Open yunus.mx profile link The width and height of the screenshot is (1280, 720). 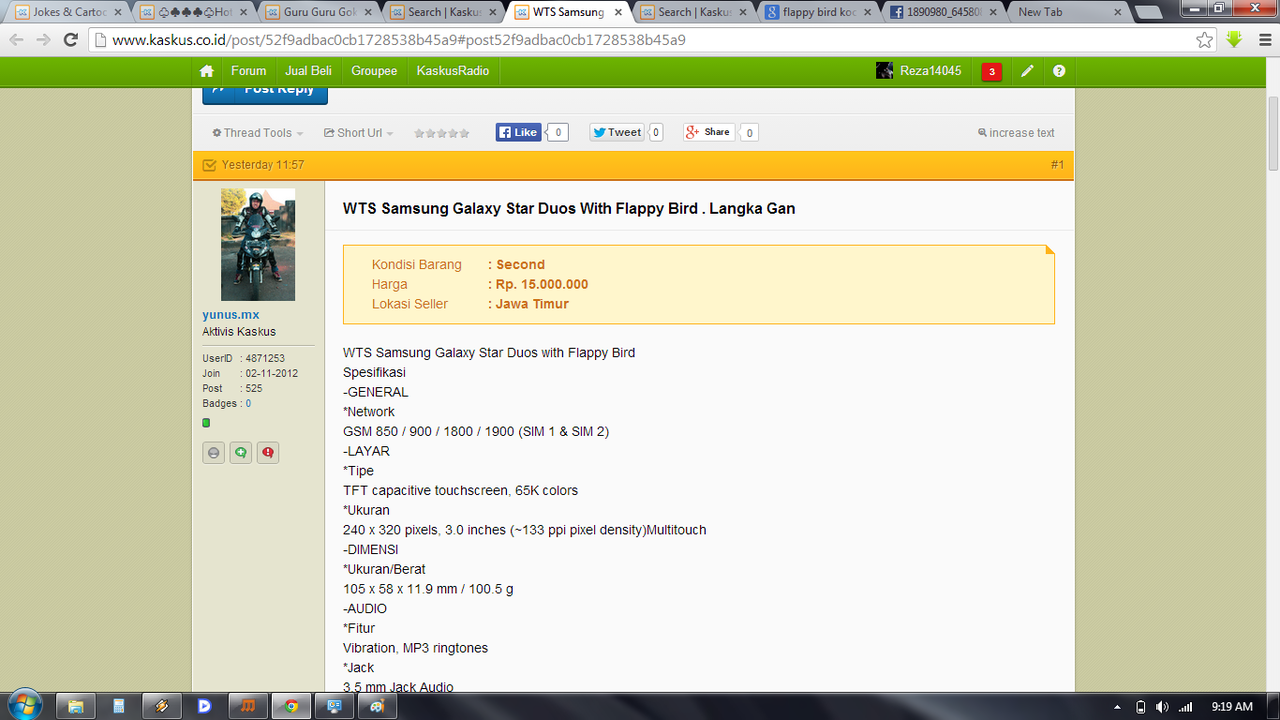(230, 314)
